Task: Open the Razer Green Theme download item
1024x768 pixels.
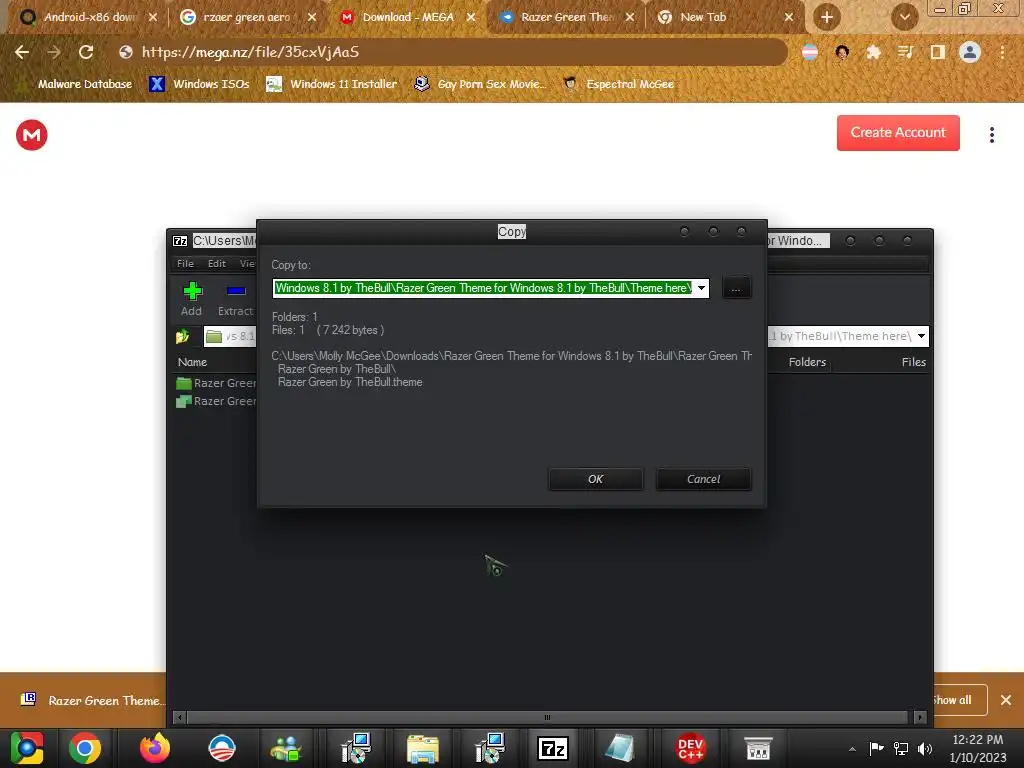Action: (x=91, y=700)
